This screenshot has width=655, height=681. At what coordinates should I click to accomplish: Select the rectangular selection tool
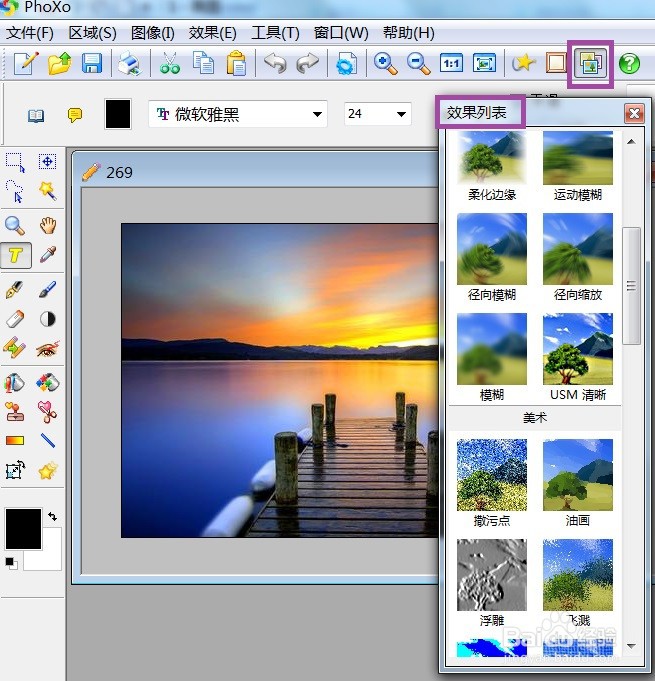pyautogui.click(x=15, y=162)
